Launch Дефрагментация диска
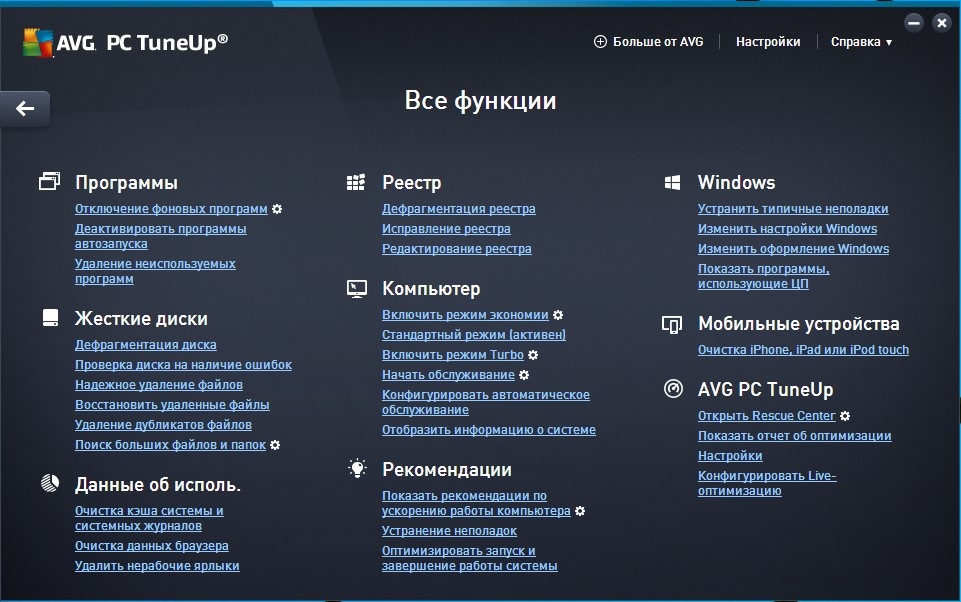Screen dimensions: 961x602 click(x=146, y=345)
